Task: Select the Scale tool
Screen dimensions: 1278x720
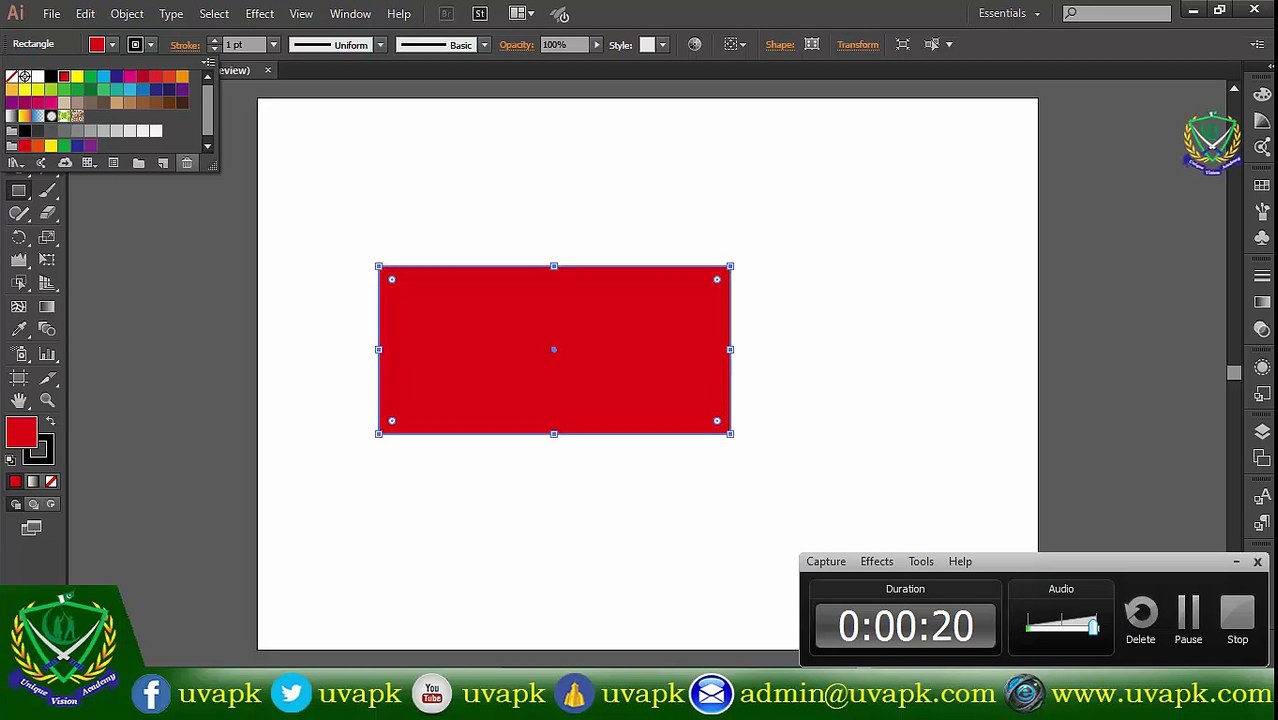Action: [48, 237]
